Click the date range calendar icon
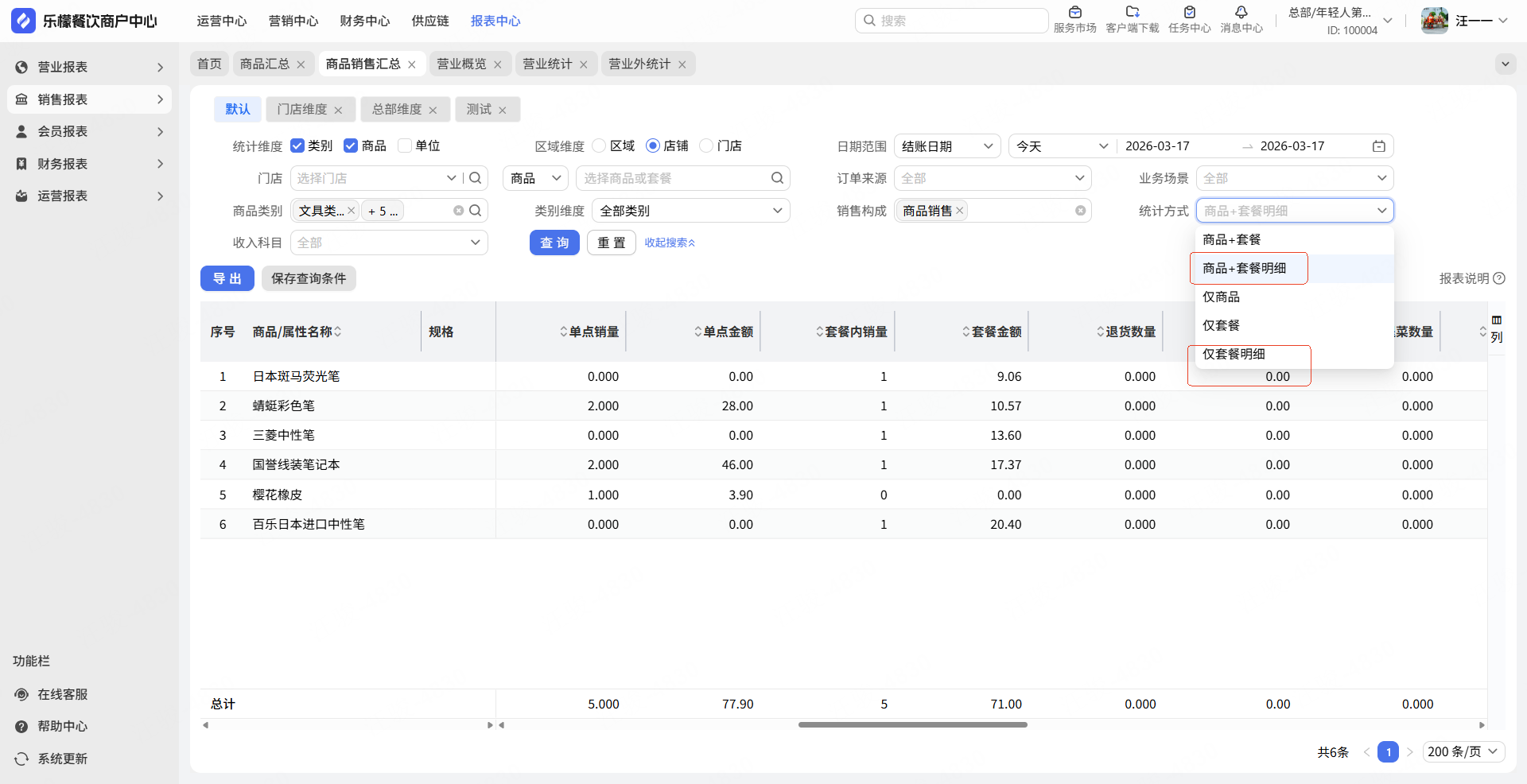The width and height of the screenshot is (1527, 784). pyautogui.click(x=1379, y=146)
